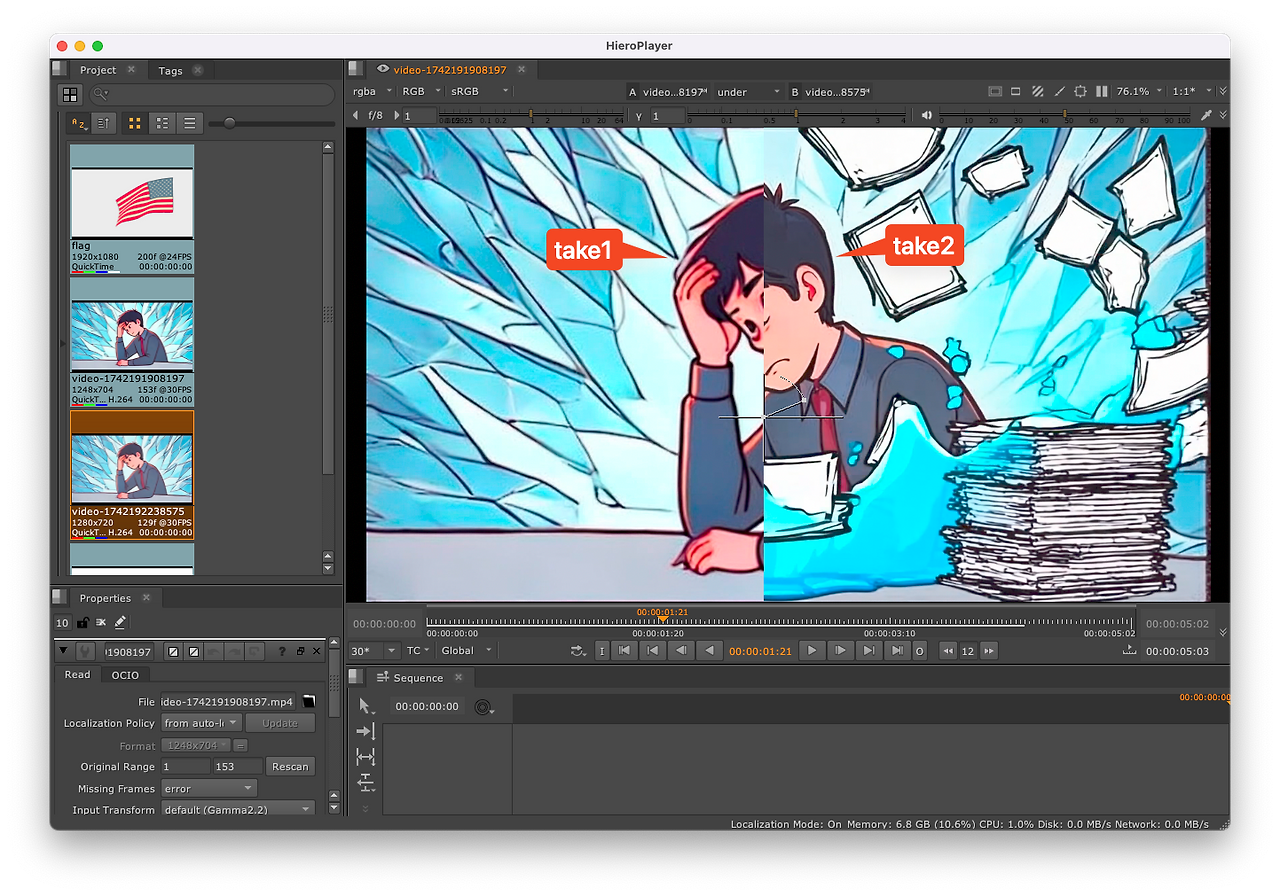Image resolution: width=1280 pixels, height=896 pixels.
Task: Toggle the format display rectangle icon
Action: point(1016,91)
